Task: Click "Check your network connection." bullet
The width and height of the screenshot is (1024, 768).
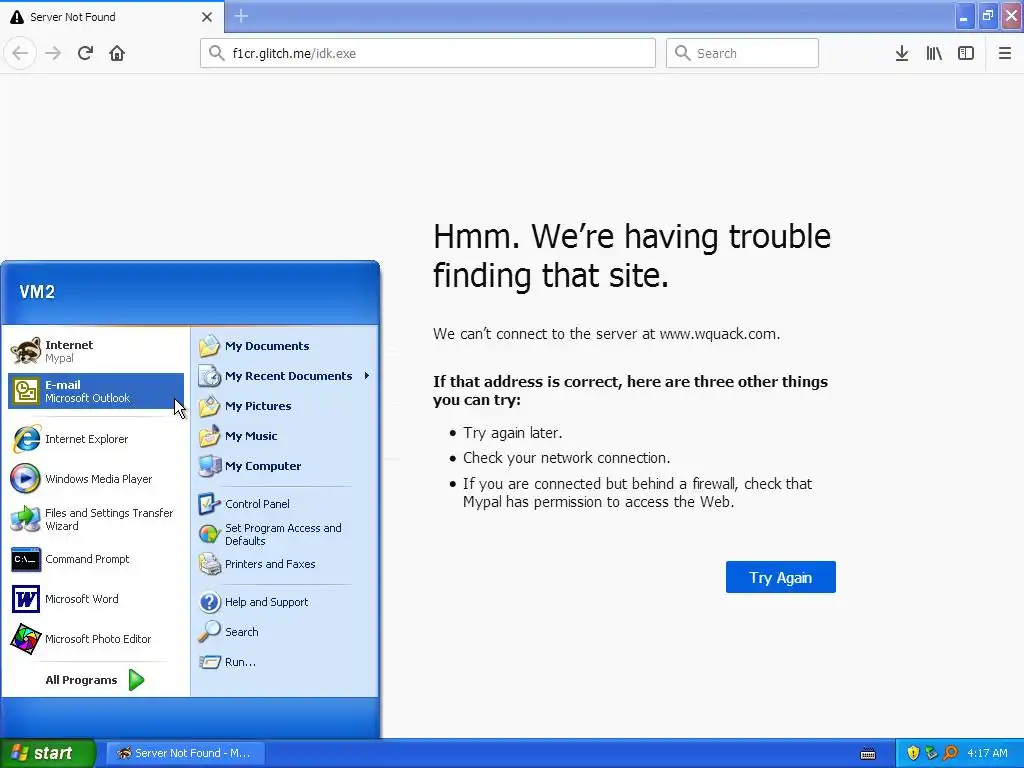Action: coord(566,458)
